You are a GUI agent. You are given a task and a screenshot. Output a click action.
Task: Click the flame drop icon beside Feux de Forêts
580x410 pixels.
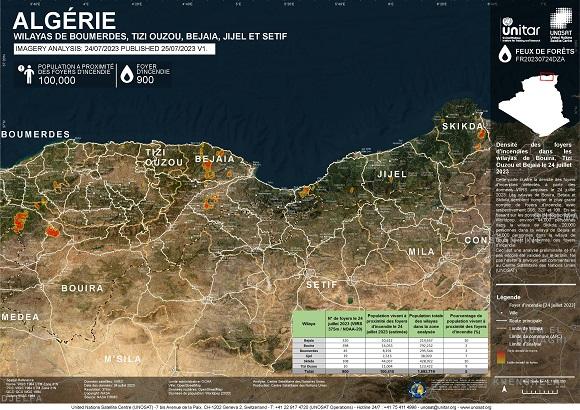505,54
